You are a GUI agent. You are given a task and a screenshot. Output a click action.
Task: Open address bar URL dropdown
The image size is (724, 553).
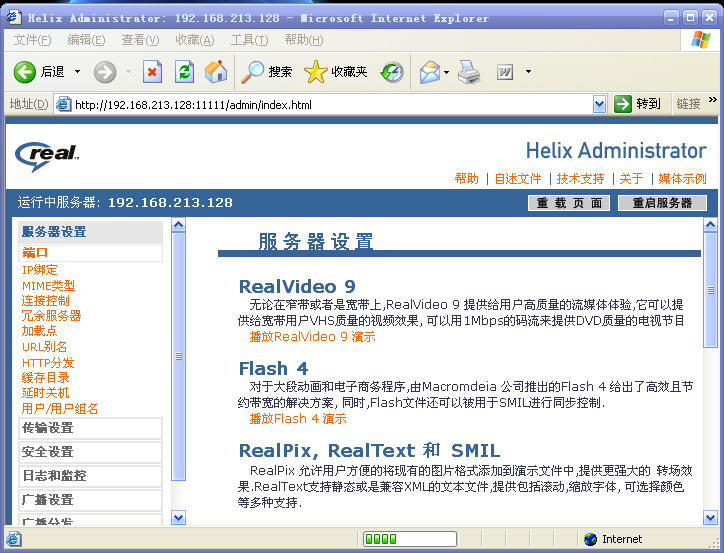pyautogui.click(x=599, y=104)
